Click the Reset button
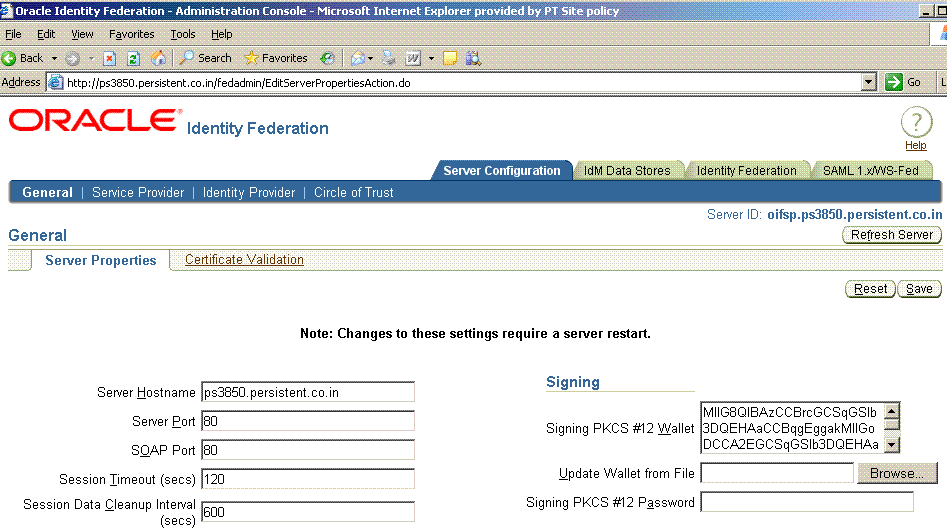This screenshot has width=947, height=532. [x=870, y=289]
